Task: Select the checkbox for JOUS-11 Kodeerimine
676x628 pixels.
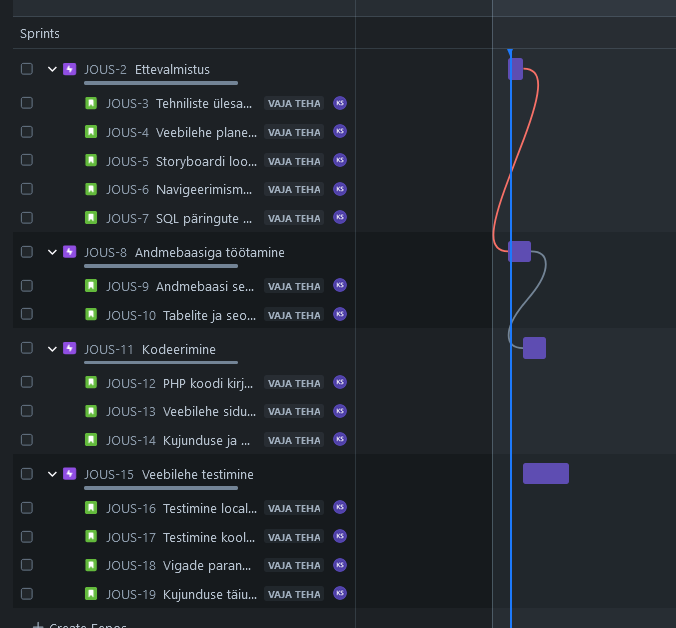Action: [x=27, y=348]
